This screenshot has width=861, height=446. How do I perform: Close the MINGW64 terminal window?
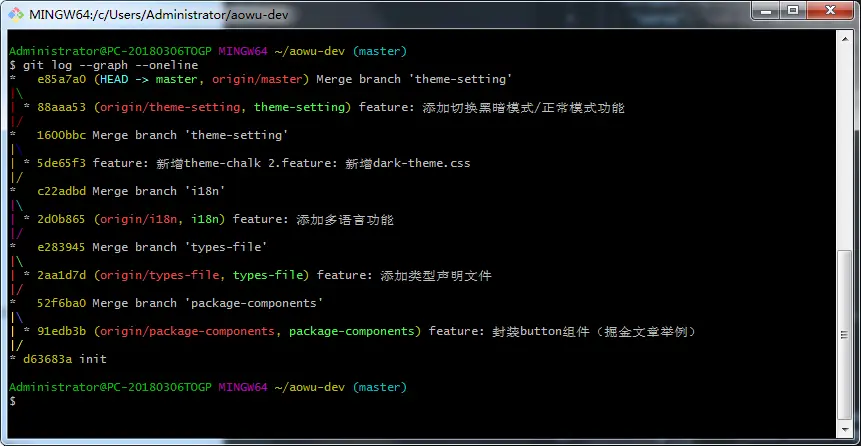tap(828, 10)
